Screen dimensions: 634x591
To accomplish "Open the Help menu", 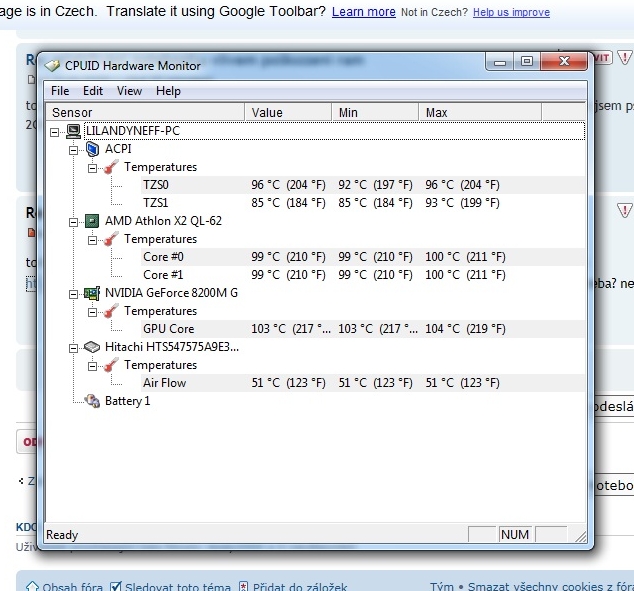I will click(x=168, y=91).
